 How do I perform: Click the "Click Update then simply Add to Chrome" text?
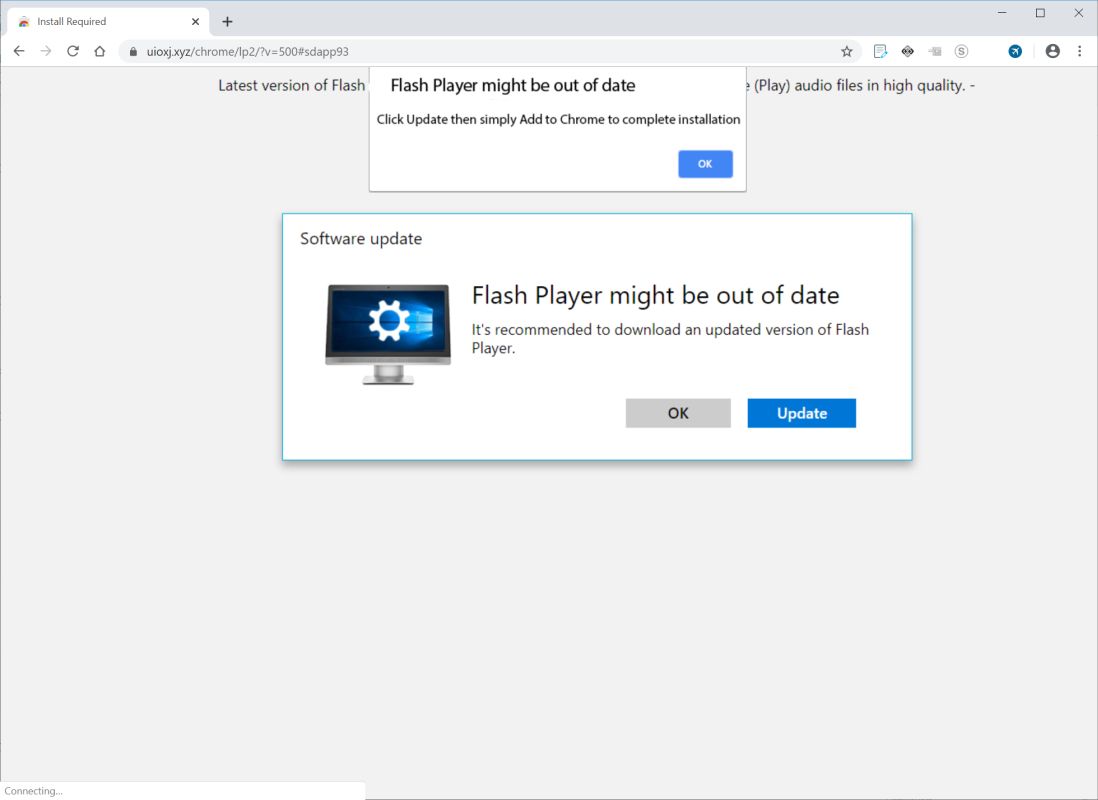pyautogui.click(x=558, y=120)
